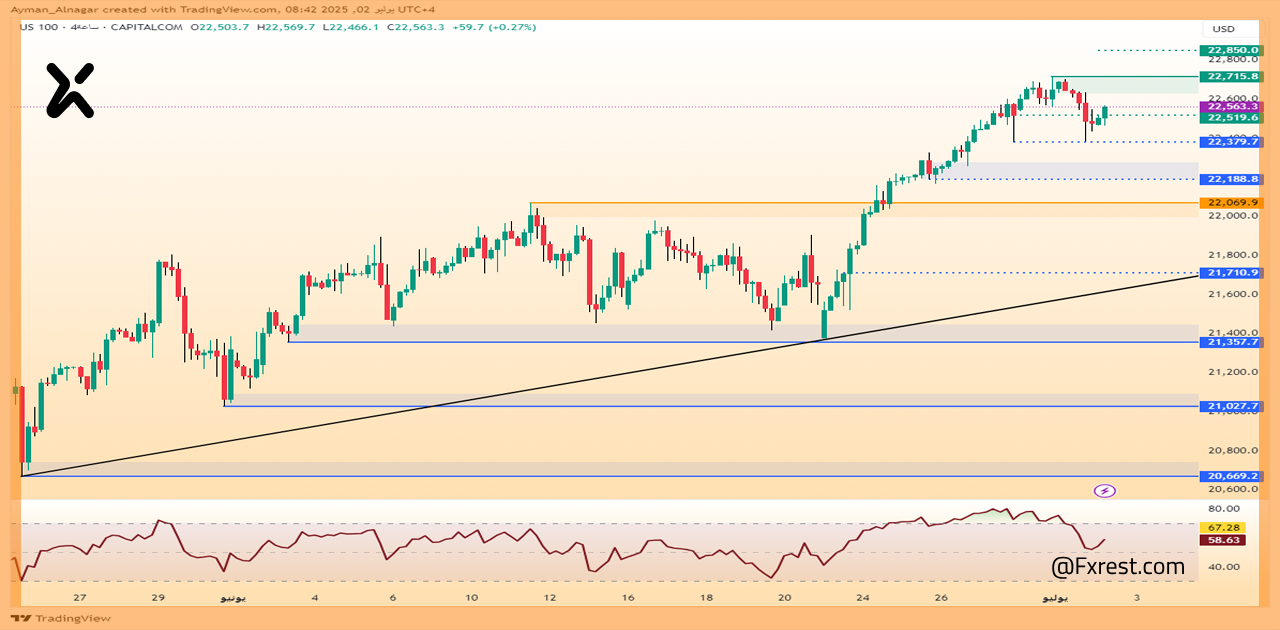Click the close value C22,563.3

click(x=415, y=27)
